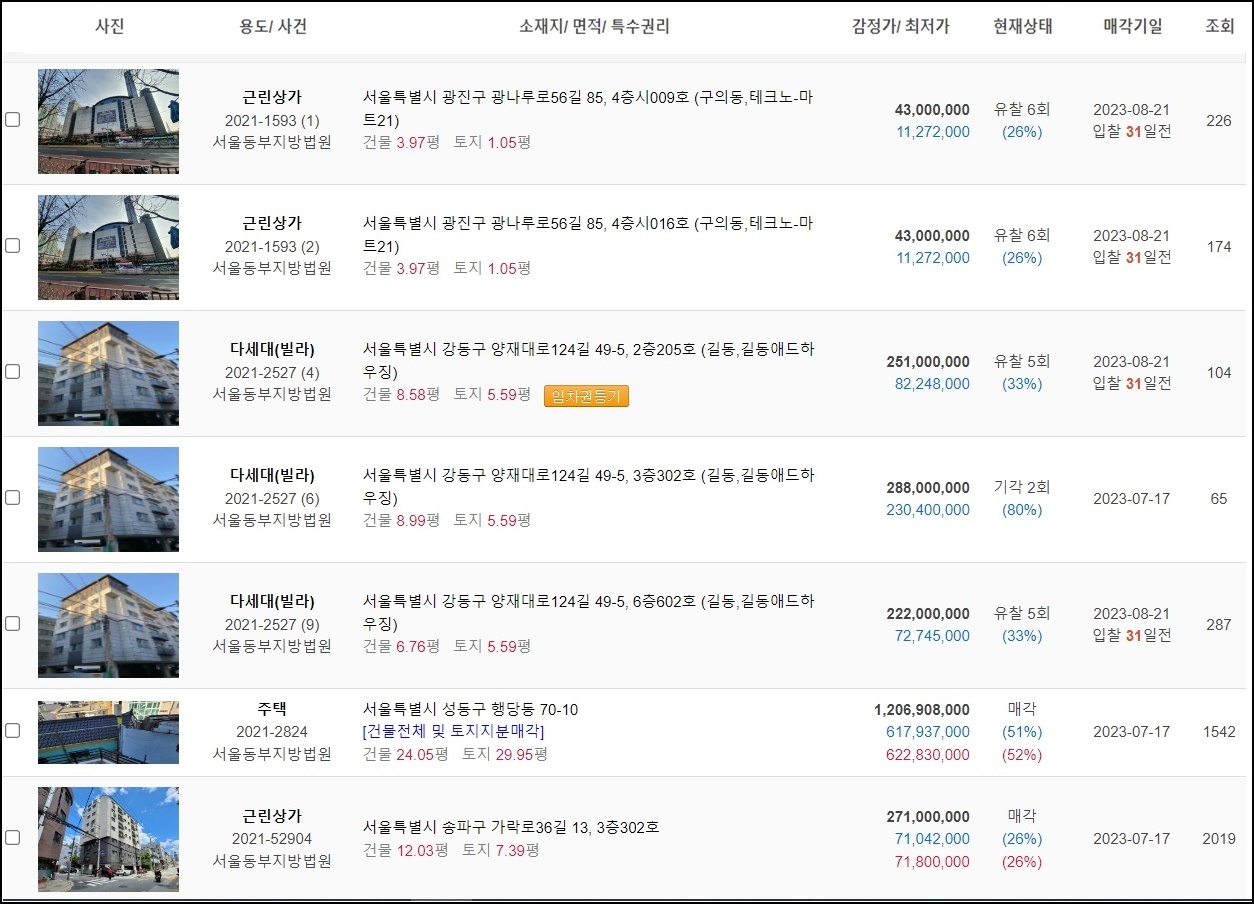Viewport: 1254px width, 904px height.
Task: Open 송파구 가락로36길 13 listing
Action: click(511, 828)
